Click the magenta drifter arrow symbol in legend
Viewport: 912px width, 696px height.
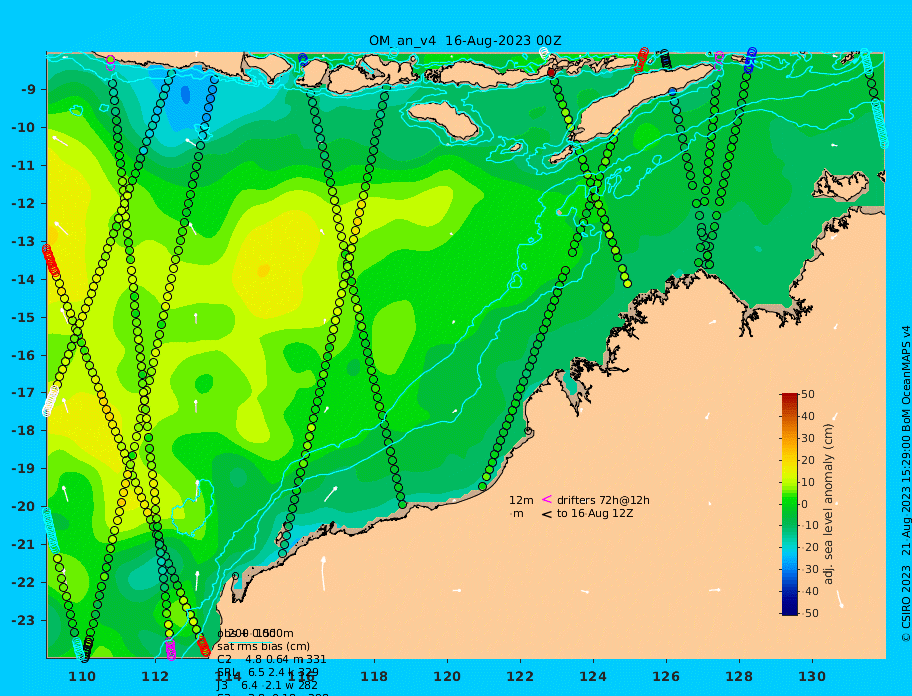pos(547,499)
